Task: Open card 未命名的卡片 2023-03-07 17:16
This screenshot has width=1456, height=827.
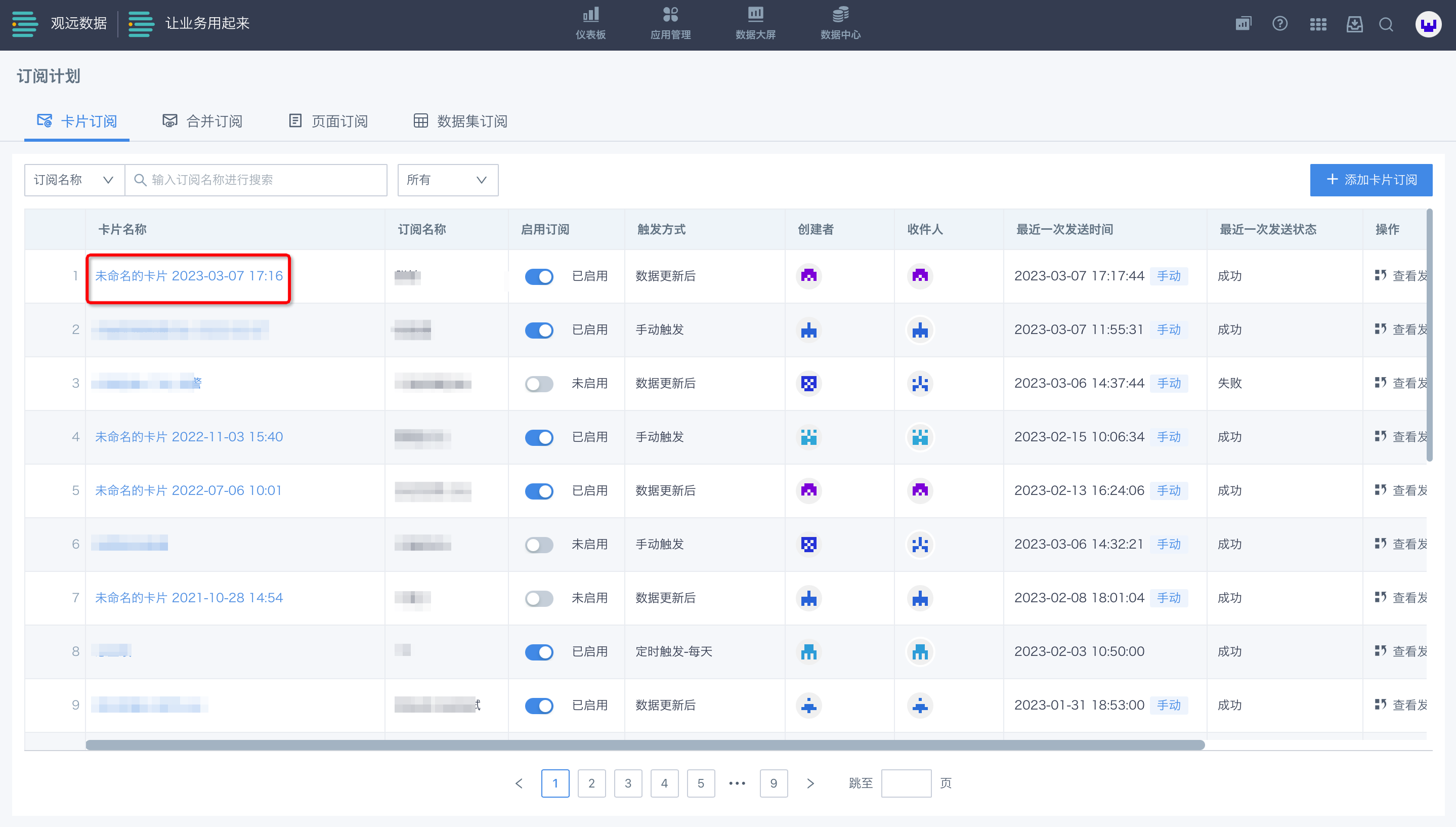Action: point(189,276)
